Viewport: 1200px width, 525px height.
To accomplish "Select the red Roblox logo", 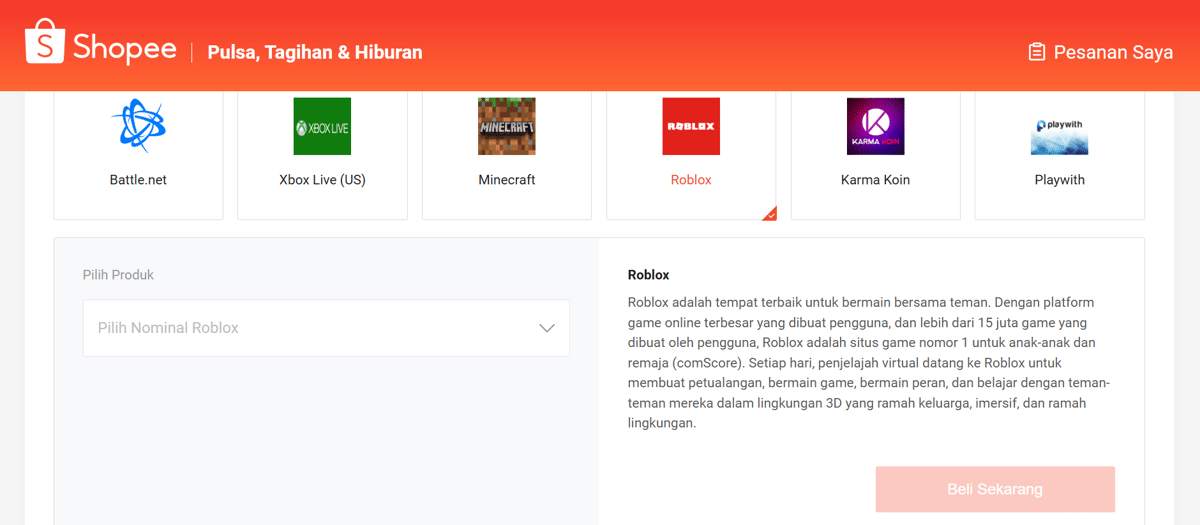I will (691, 126).
